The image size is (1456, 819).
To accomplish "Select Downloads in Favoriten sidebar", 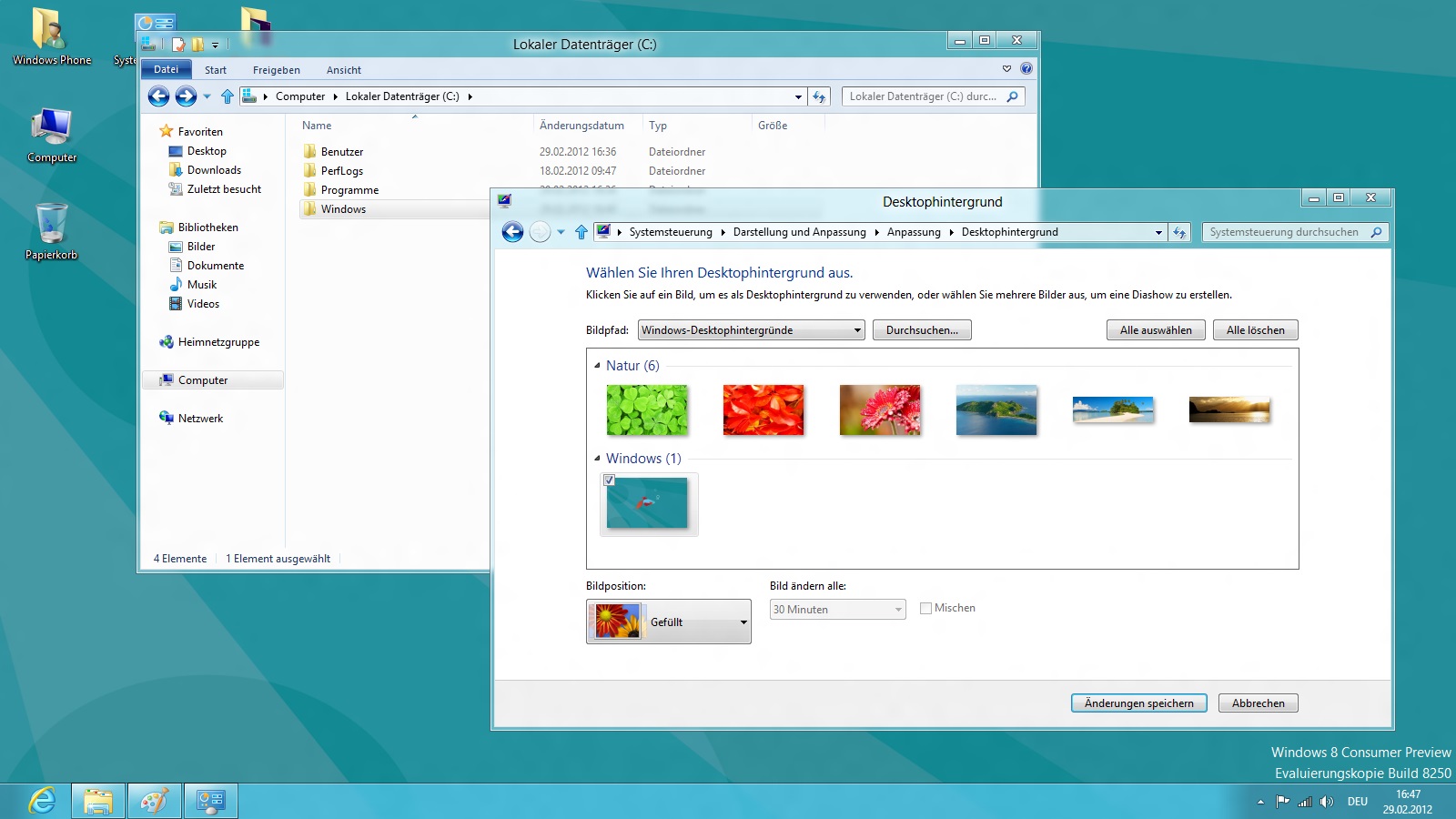I will (x=214, y=170).
